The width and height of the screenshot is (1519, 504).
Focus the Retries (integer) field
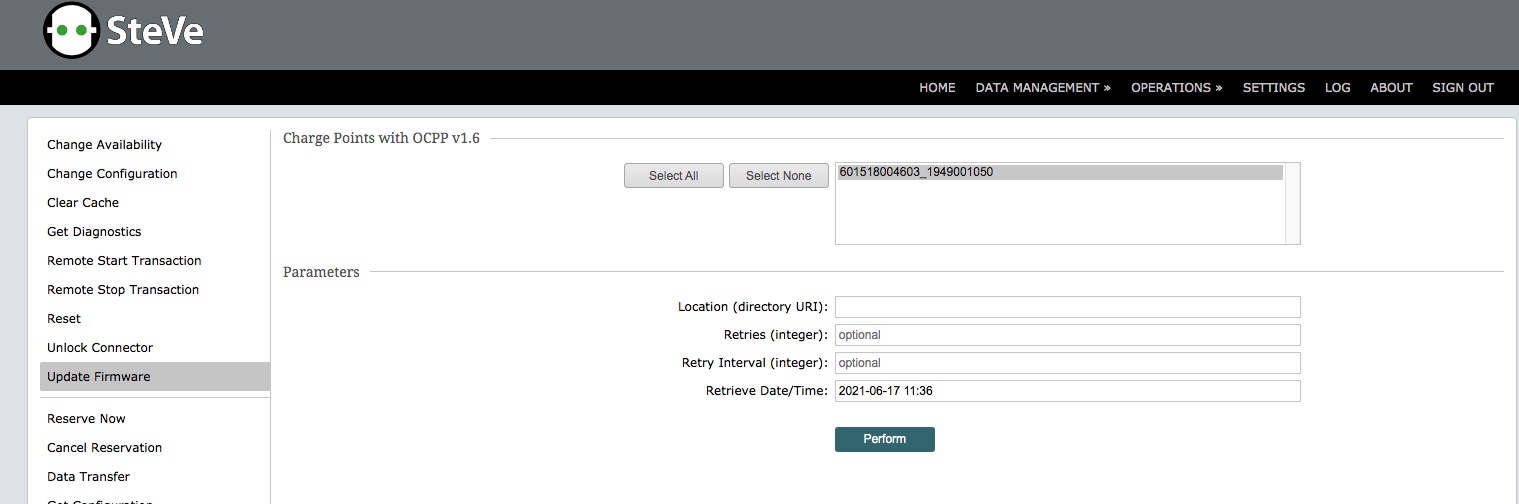click(x=1067, y=335)
